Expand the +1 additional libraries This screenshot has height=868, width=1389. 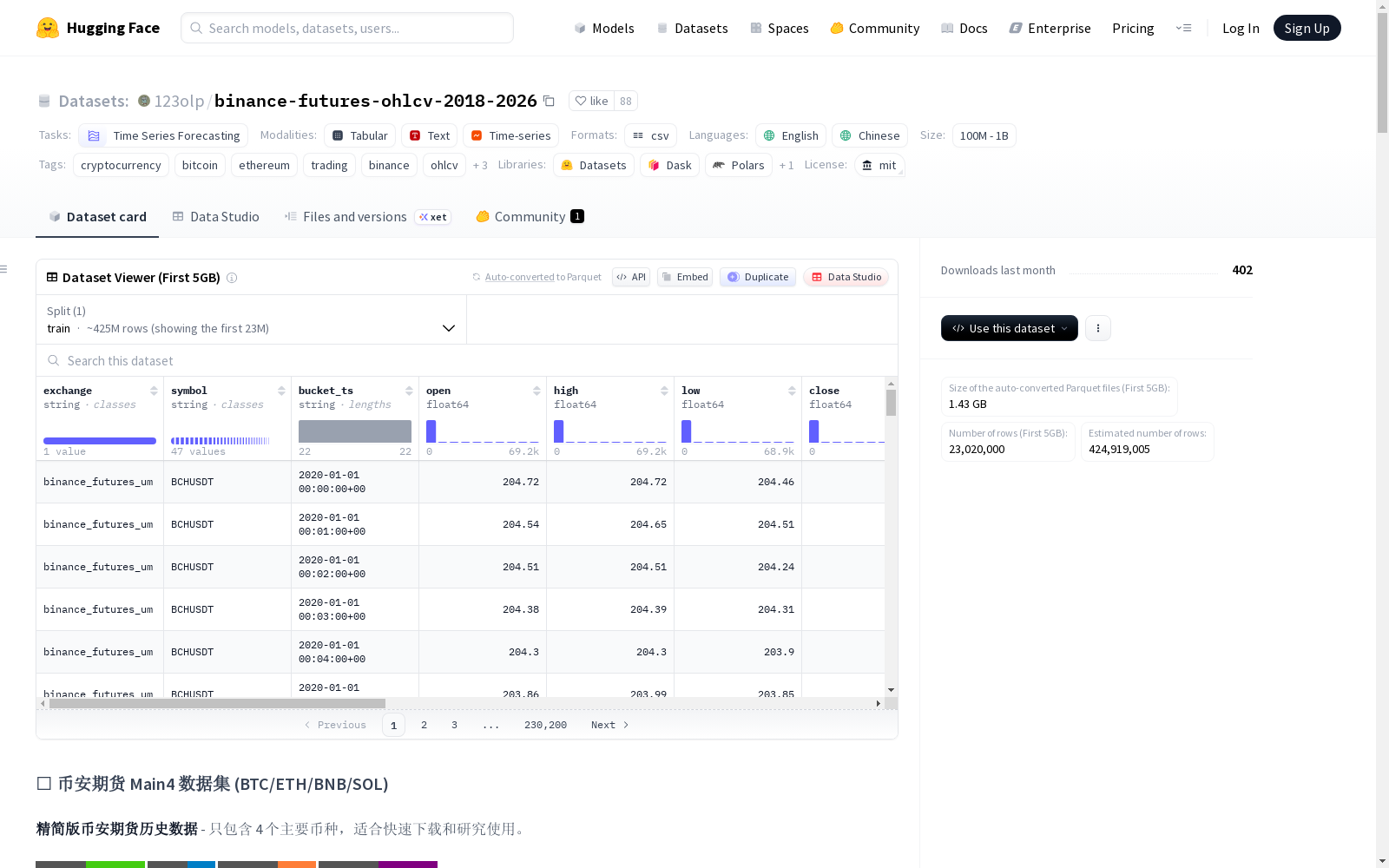[787, 165]
